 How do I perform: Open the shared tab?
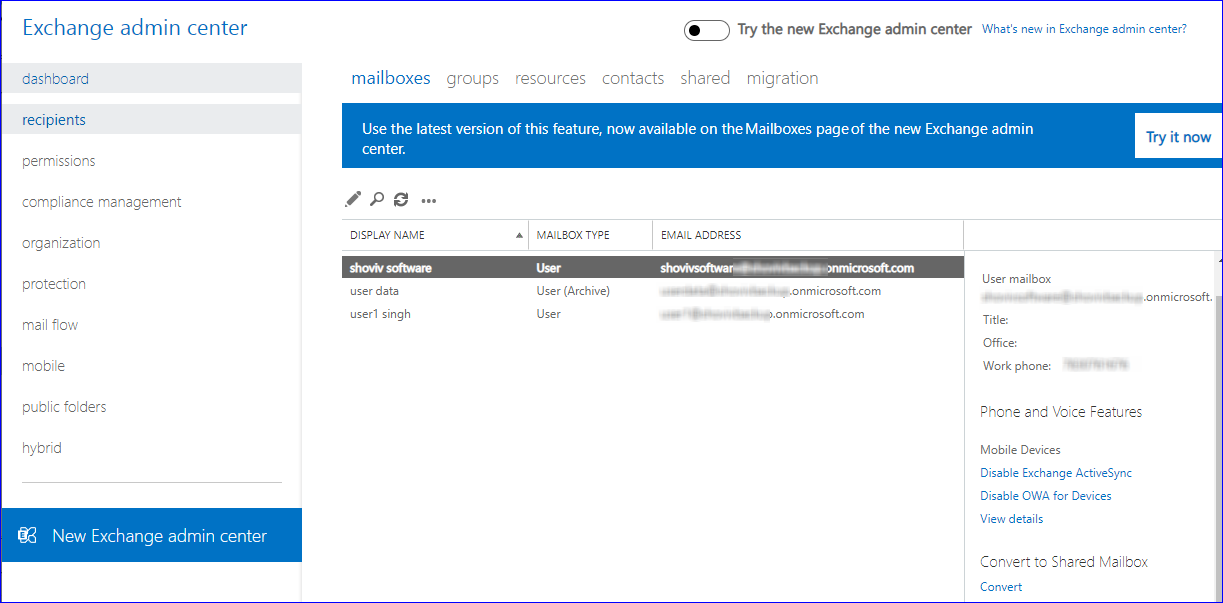tap(705, 78)
